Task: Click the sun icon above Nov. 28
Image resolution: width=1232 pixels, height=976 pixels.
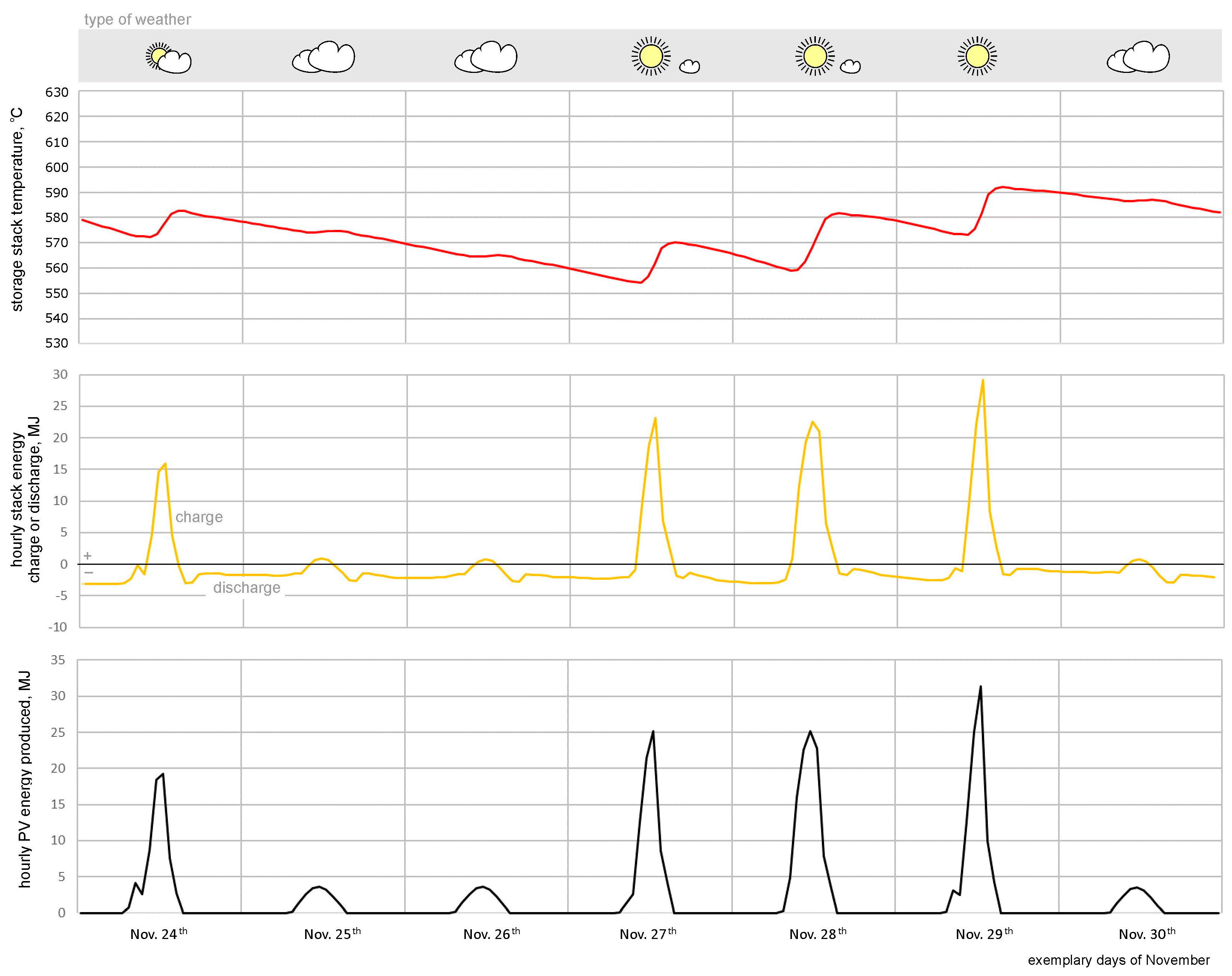Action: coord(815,56)
